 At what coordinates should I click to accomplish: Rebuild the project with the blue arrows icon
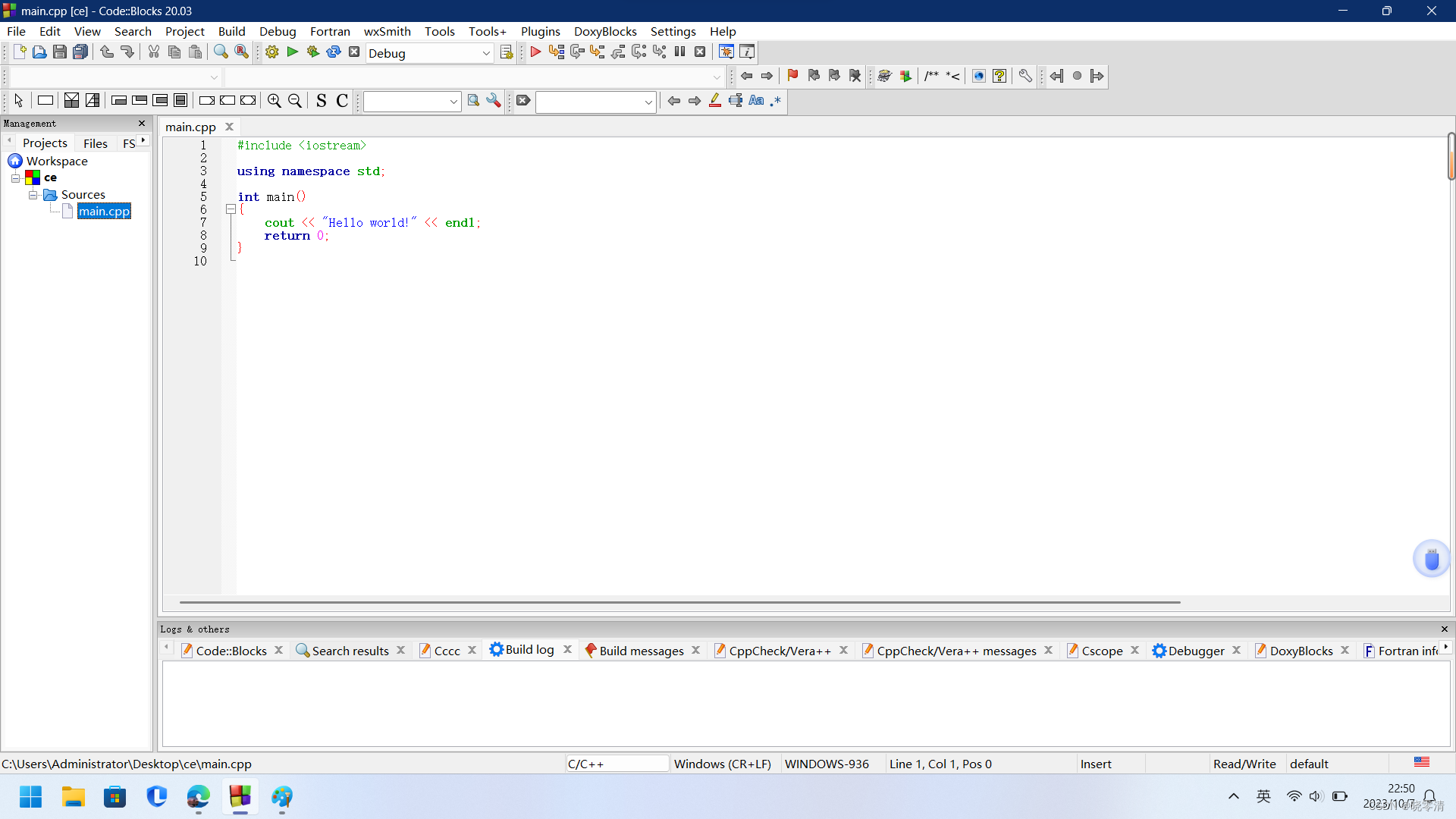coord(334,52)
